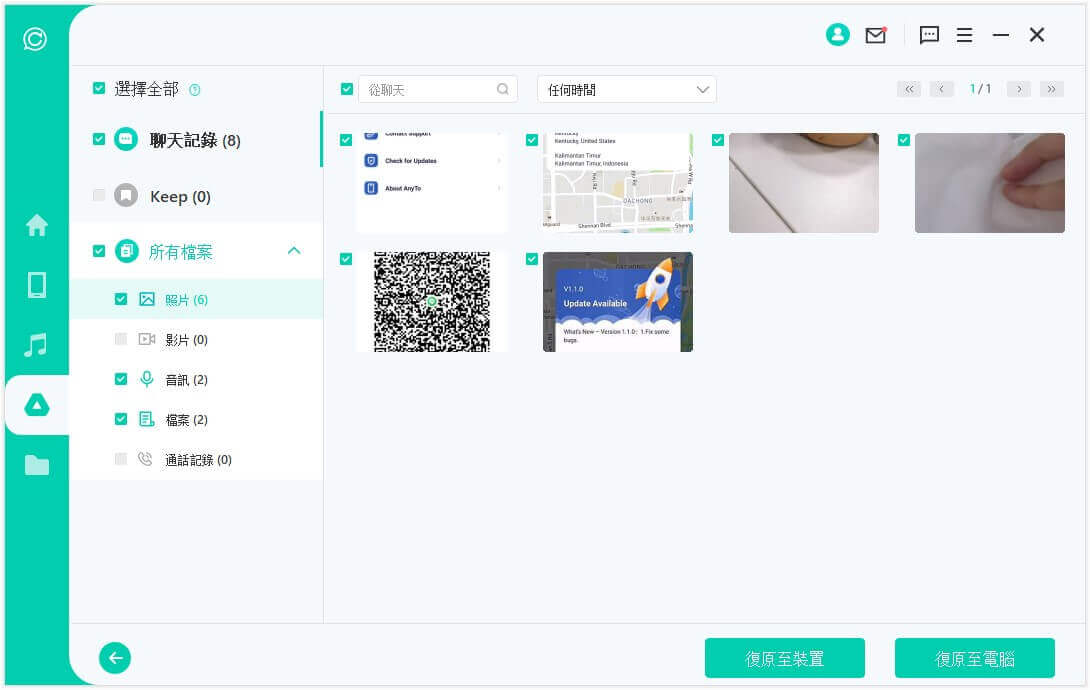The image size is (1090, 690).
Task: Open the mail notifications icon
Action: [x=876, y=35]
